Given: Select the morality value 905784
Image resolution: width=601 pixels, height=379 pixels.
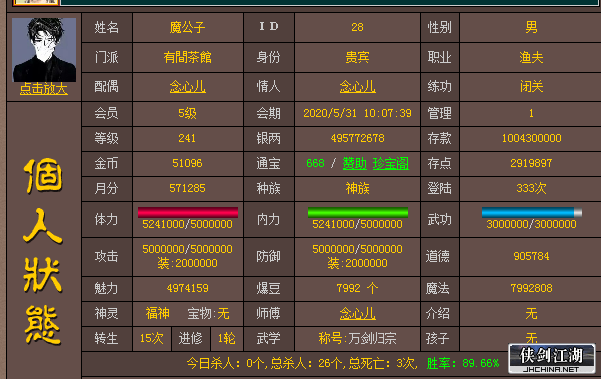Looking at the screenshot, I should (x=531, y=256).
